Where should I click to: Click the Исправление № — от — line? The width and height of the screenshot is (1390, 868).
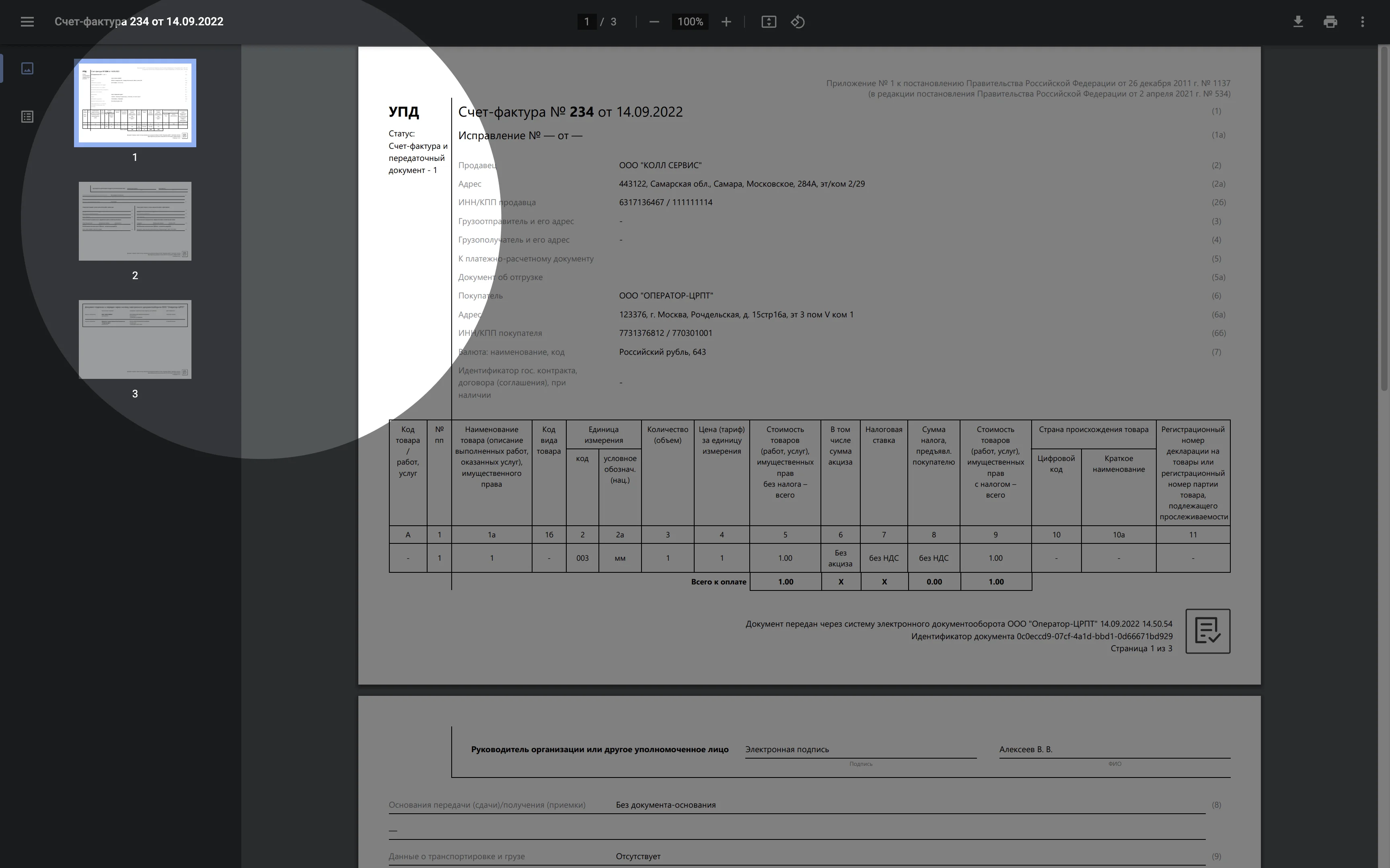pyautogui.click(x=520, y=136)
